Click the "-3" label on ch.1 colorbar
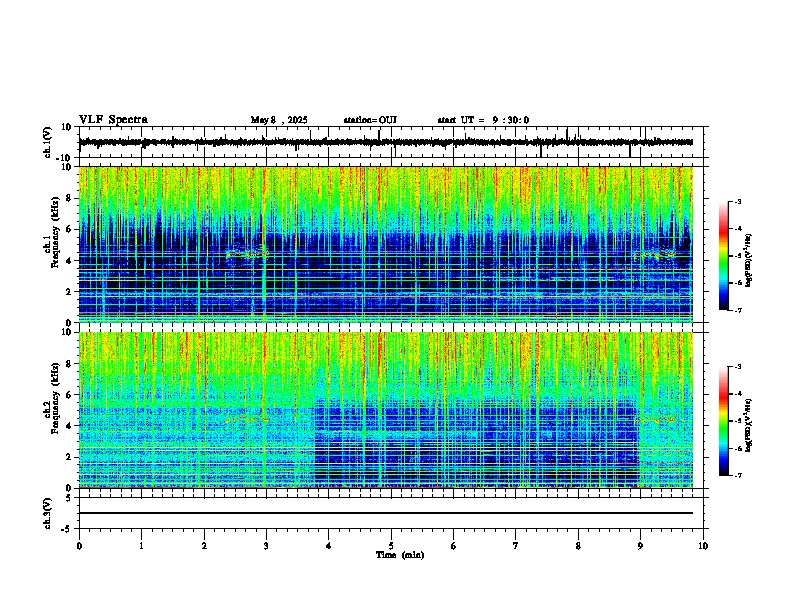The width and height of the screenshot is (792, 612). tap(737, 202)
